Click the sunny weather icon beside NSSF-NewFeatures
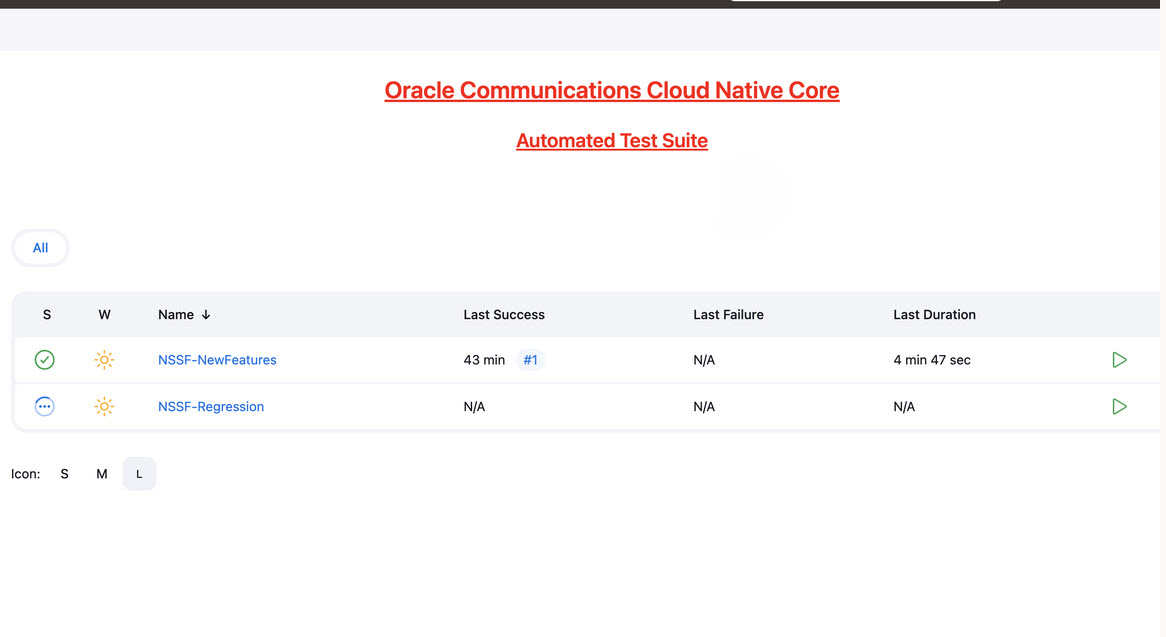 pyautogui.click(x=104, y=360)
